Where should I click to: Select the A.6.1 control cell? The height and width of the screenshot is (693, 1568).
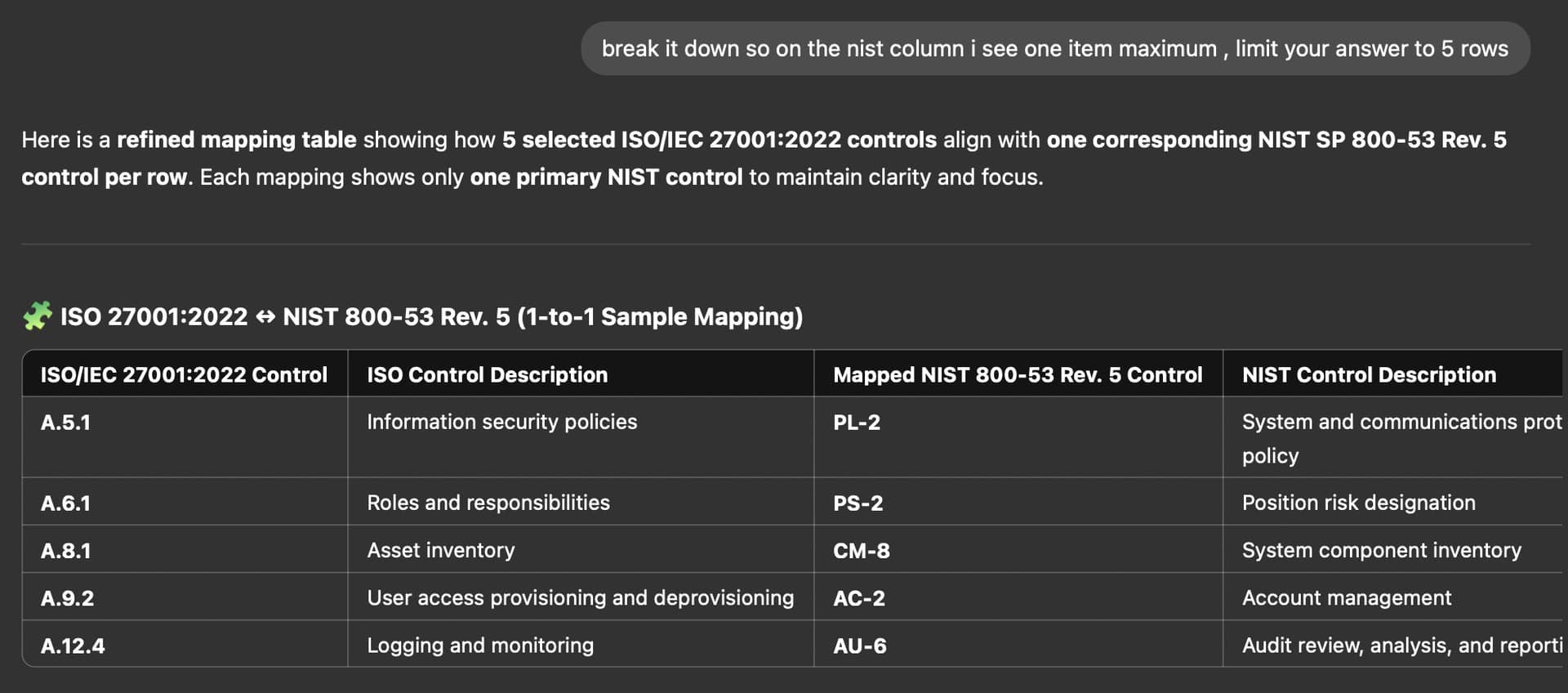pos(185,502)
